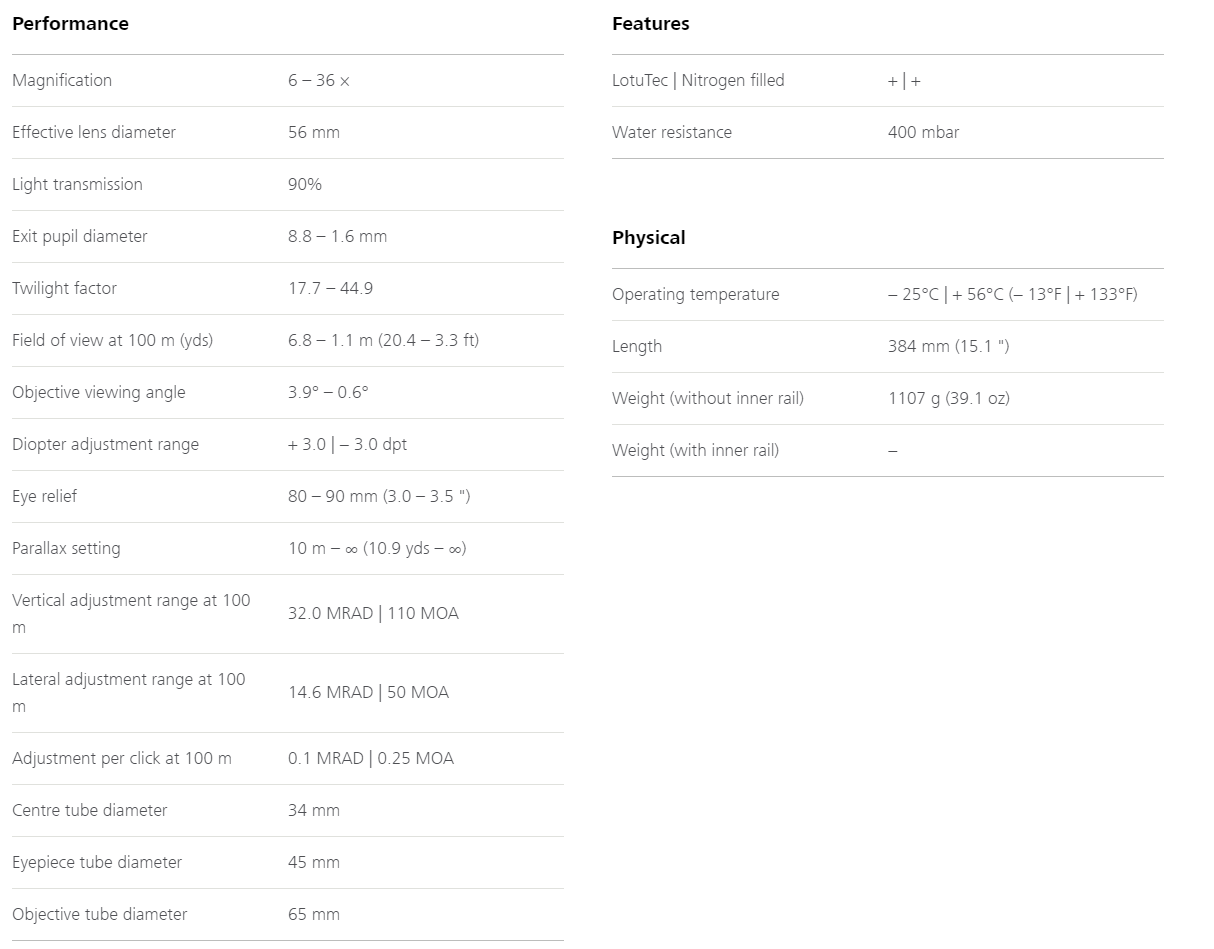Screen dimensions: 1214x949
Task: Click Adjustment per click at 100 m label
Action: pyautogui.click(x=122, y=758)
